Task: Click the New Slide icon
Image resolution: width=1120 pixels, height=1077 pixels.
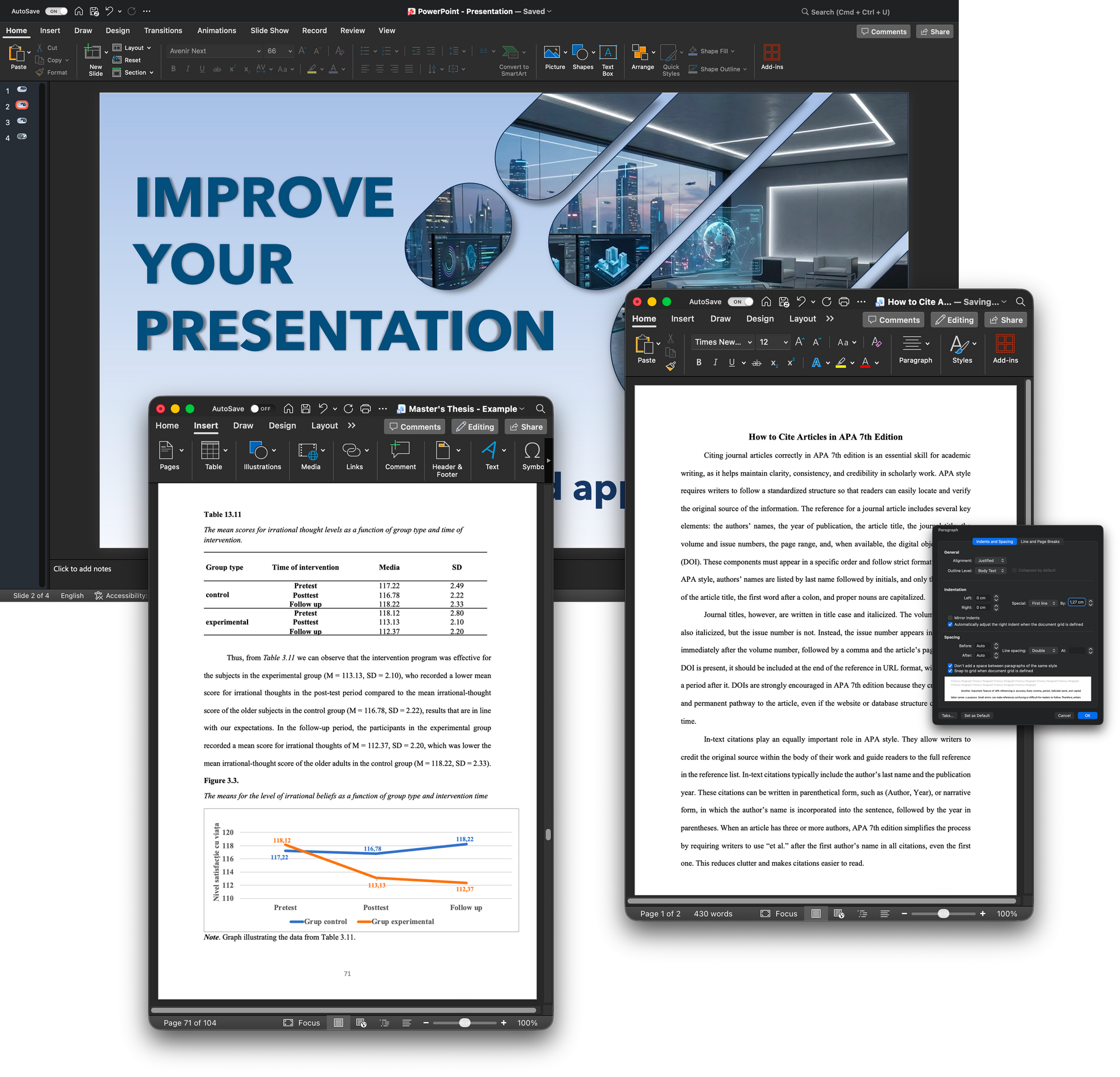Action: pos(92,53)
